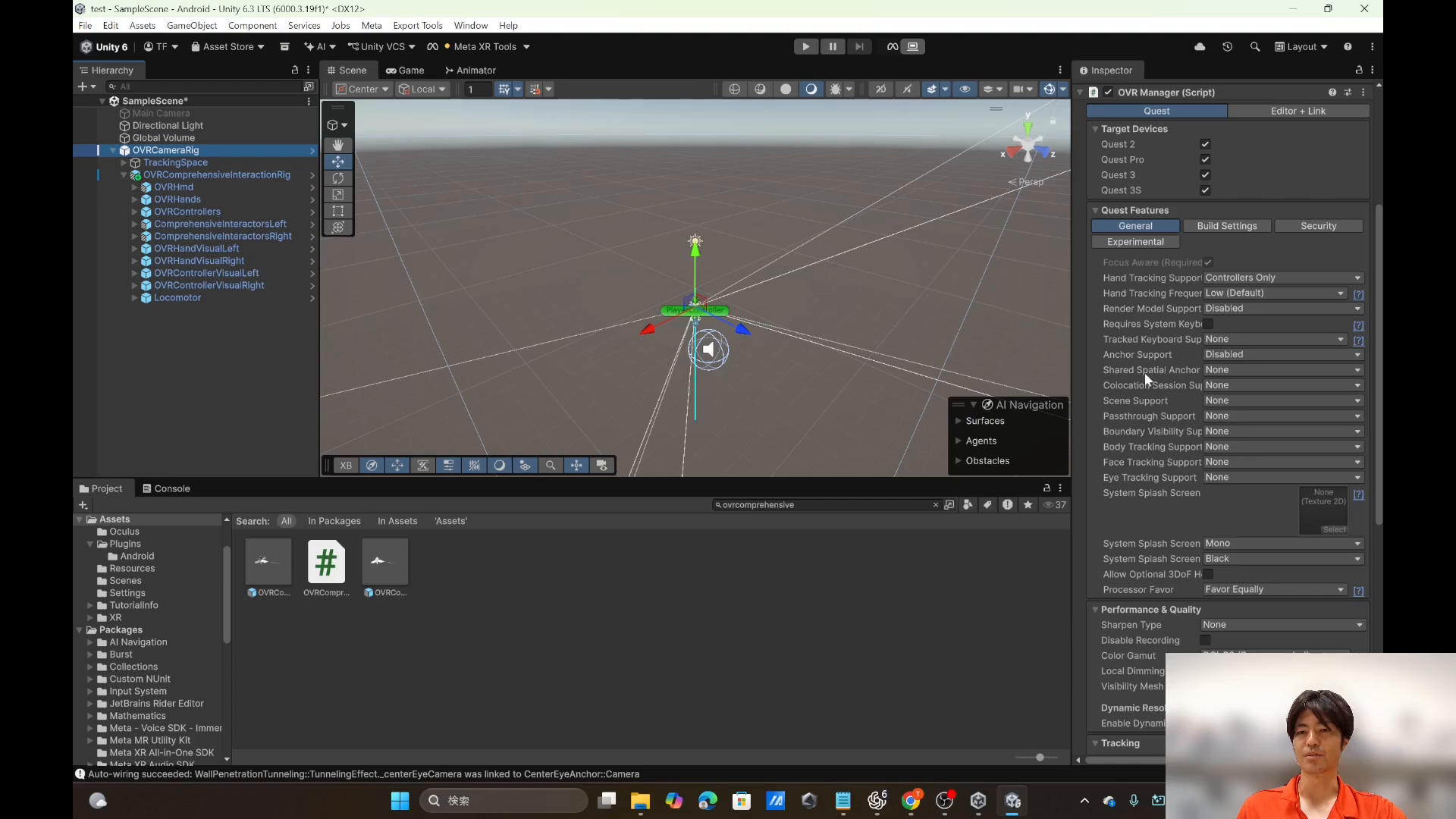This screenshot has height=819, width=1456.
Task: Toggle OVR Manager script enabled checkbox
Action: click(x=1108, y=93)
